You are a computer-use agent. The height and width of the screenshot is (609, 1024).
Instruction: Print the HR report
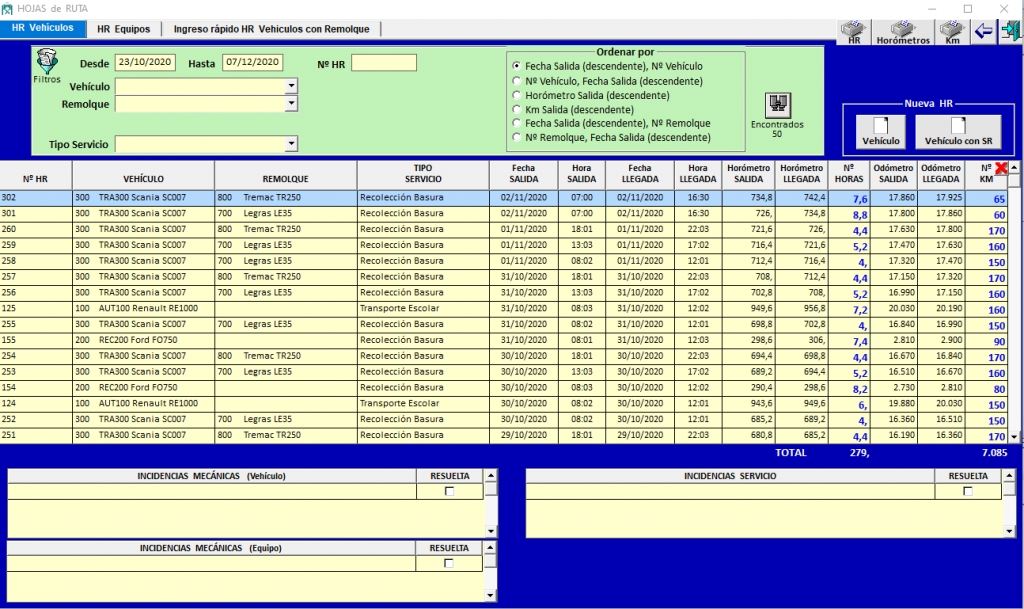pos(853,32)
